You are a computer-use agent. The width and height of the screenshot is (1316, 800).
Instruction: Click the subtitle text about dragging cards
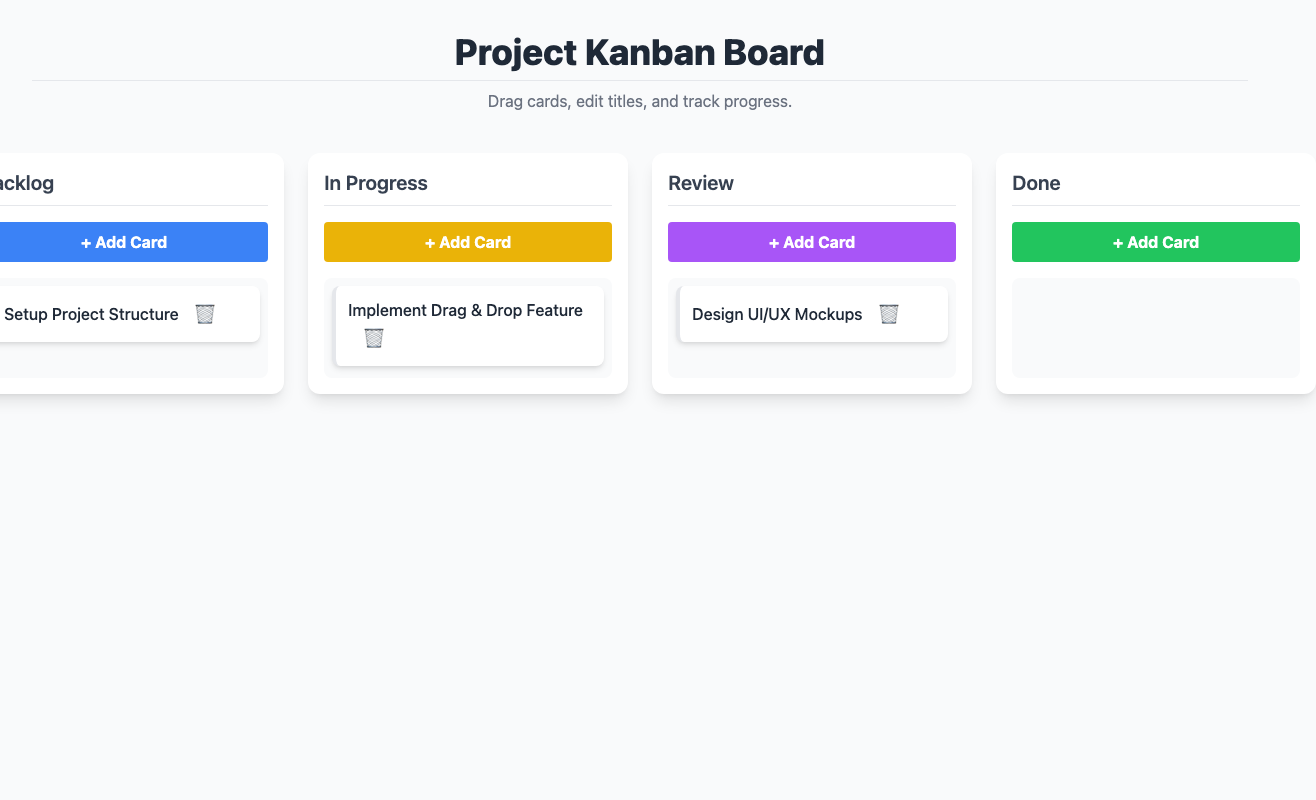640,101
